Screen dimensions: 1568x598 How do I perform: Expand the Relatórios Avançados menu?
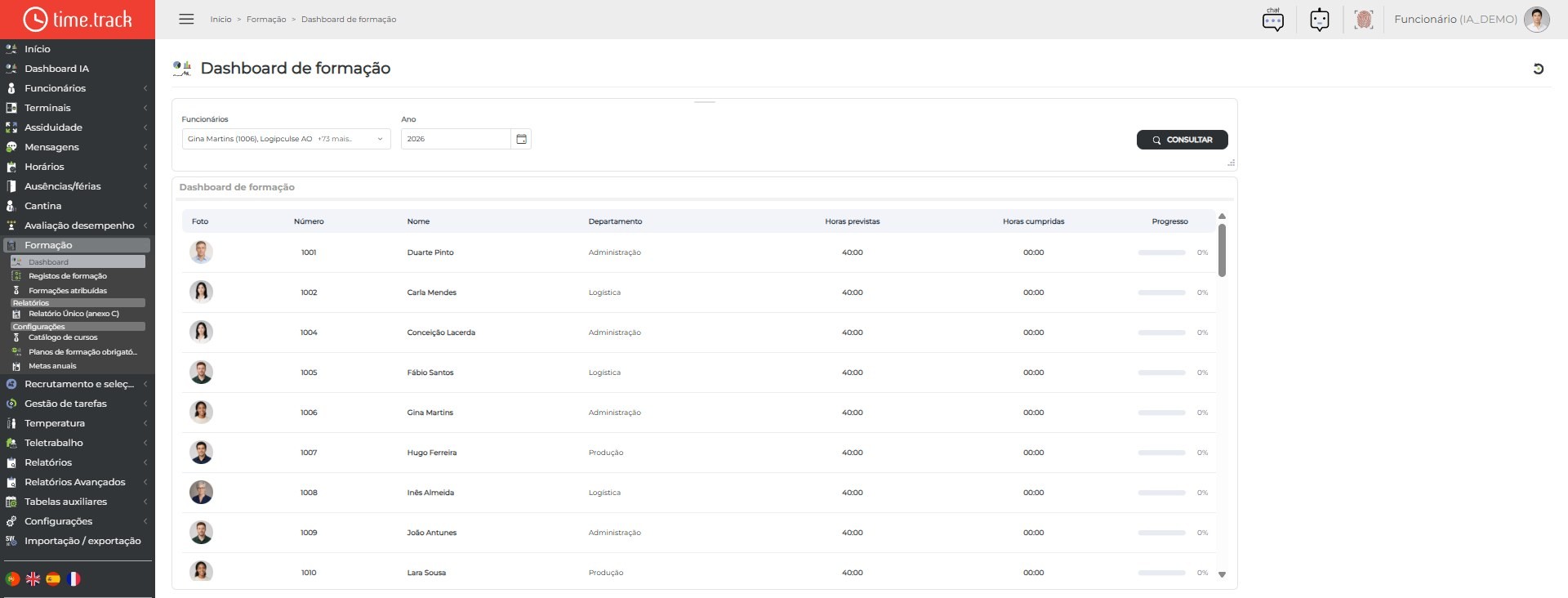(78, 482)
